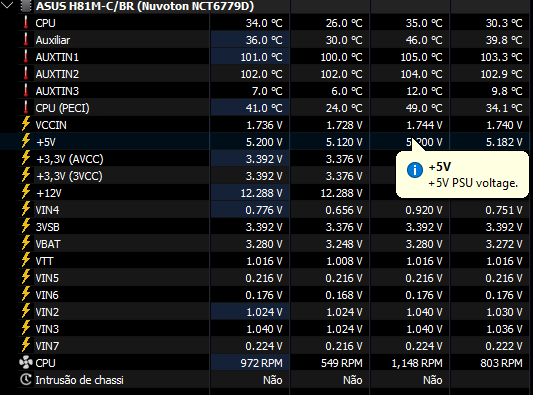Image resolution: width=533 pixels, height=395 pixels.
Task: Select the AUXTIN3 sensor label
Action: pos(57,91)
